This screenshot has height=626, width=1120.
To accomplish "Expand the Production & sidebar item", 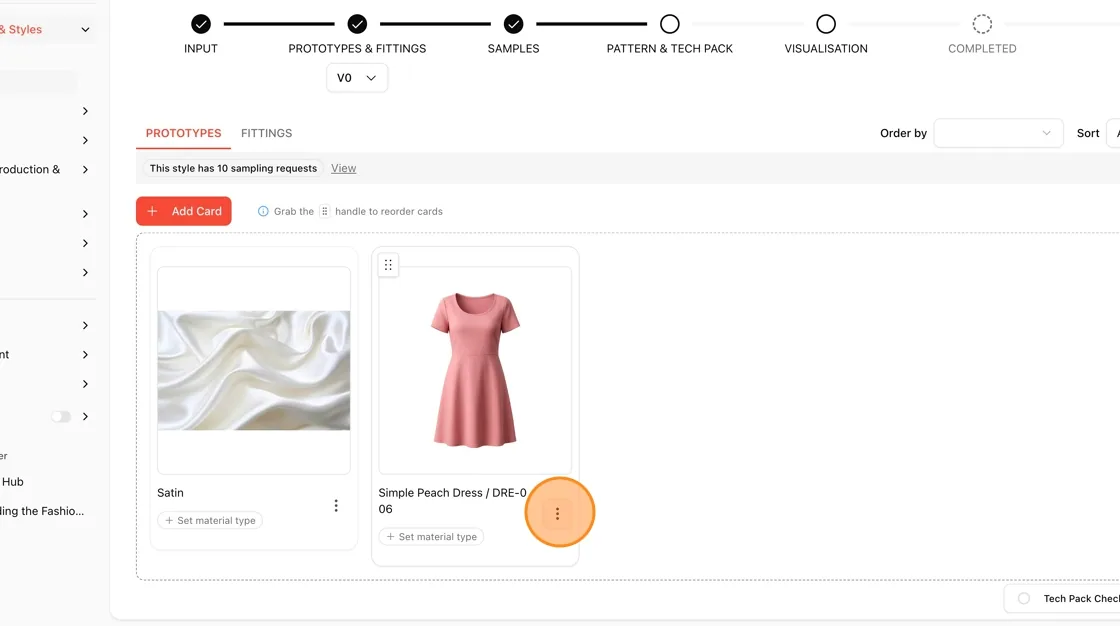I will (85, 170).
